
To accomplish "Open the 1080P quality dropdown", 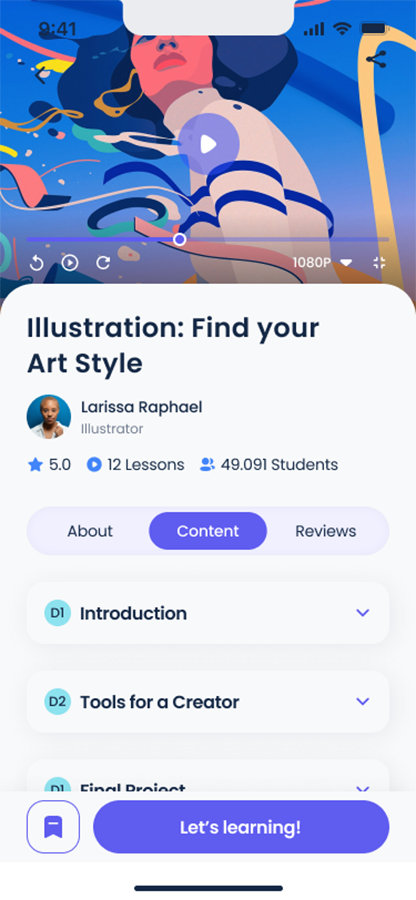I will [x=323, y=263].
